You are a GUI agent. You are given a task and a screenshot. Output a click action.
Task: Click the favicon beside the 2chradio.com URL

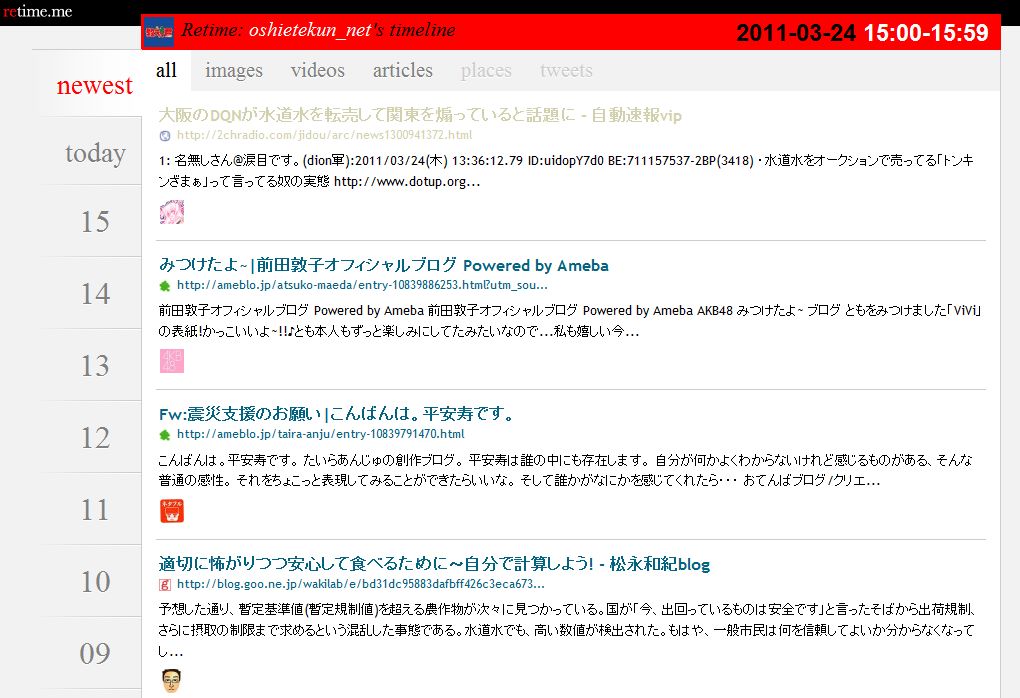[x=165, y=136]
